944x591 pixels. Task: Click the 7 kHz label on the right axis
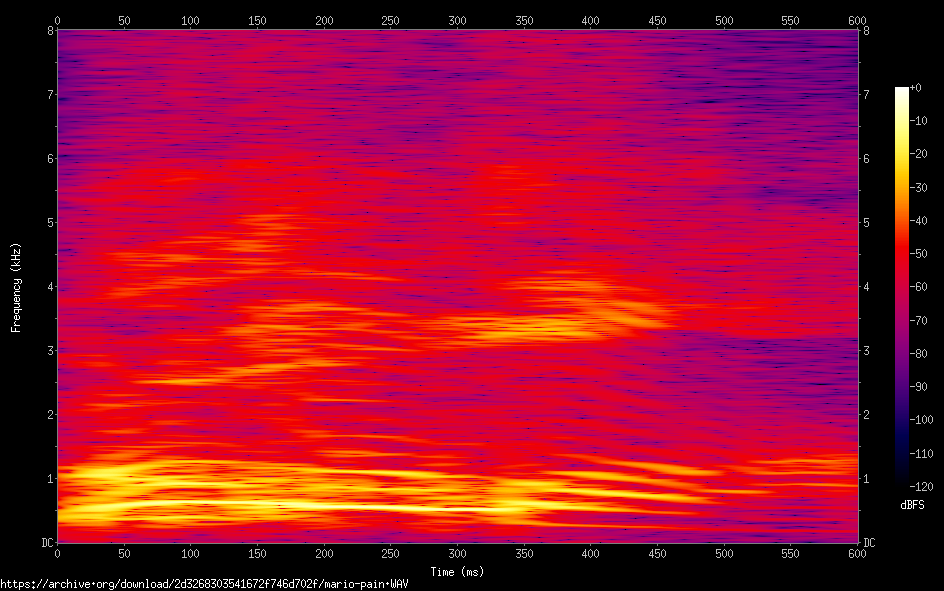pos(867,94)
